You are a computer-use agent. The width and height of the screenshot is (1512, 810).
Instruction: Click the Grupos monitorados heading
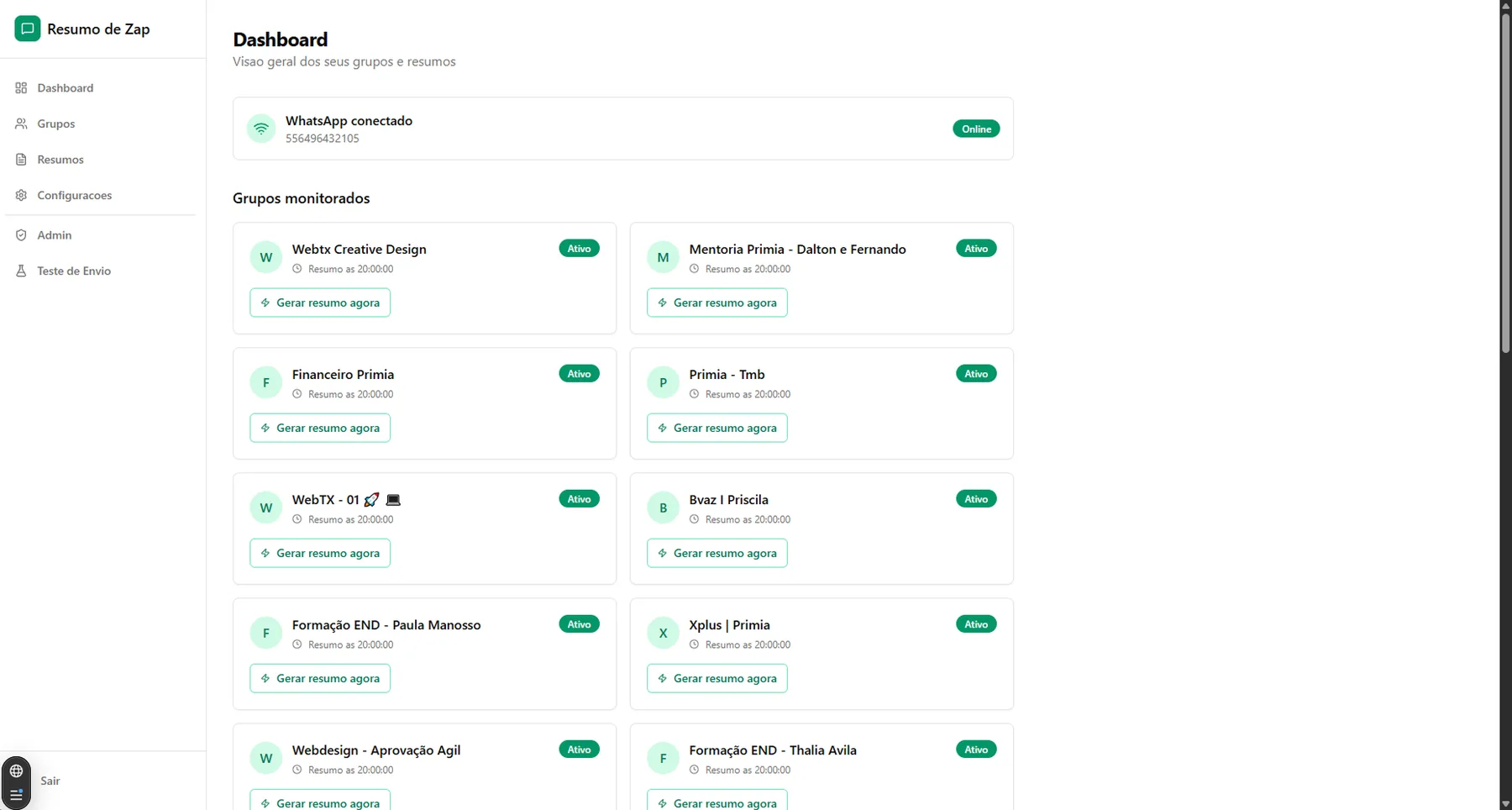pos(301,198)
